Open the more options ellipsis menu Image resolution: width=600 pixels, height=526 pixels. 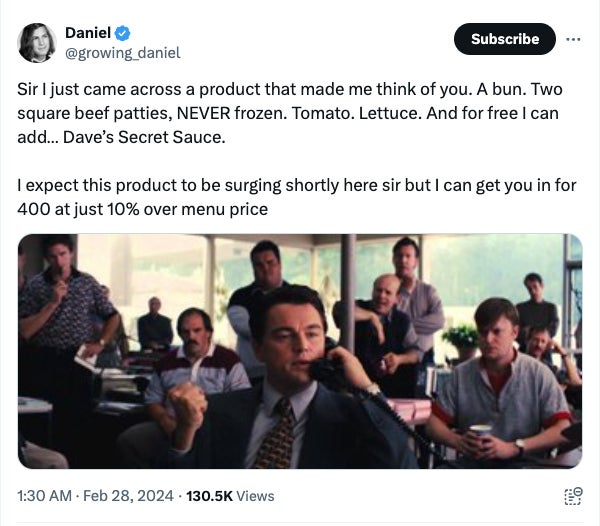573,39
